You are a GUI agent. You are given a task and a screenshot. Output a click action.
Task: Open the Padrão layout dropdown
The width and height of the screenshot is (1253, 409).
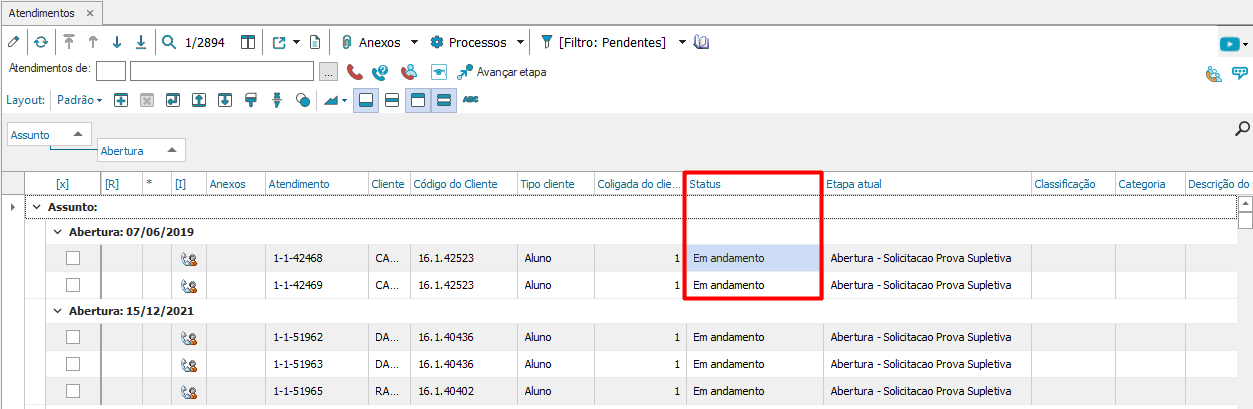click(x=80, y=100)
